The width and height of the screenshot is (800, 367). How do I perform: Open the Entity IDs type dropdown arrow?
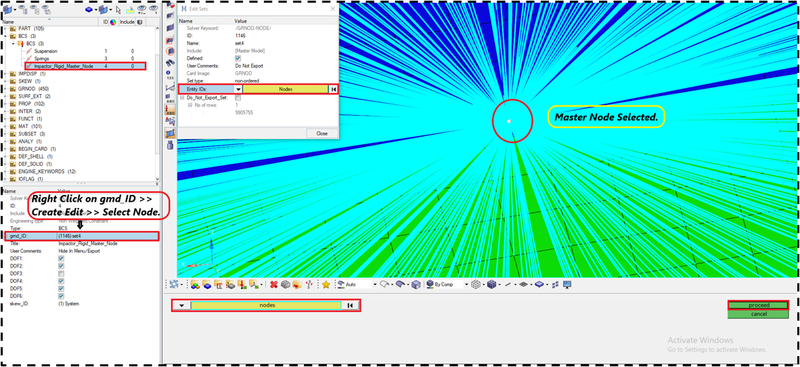[238, 89]
